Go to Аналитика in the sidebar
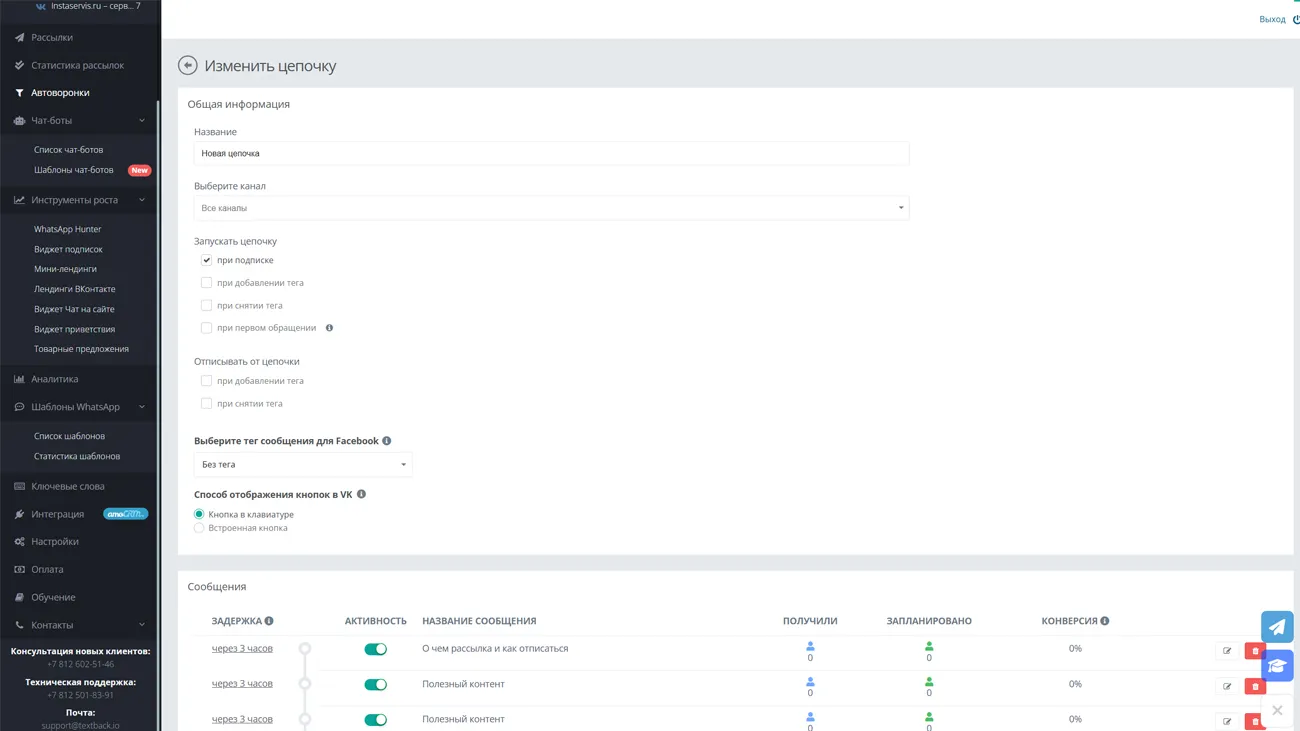The height and width of the screenshot is (731, 1300). pos(54,380)
